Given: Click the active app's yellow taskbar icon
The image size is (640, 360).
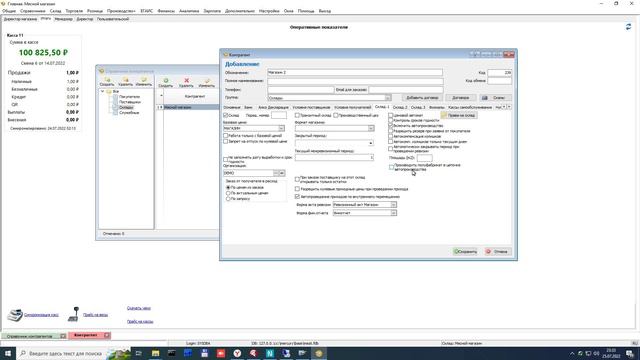Looking at the screenshot, I should [x=319, y=353].
